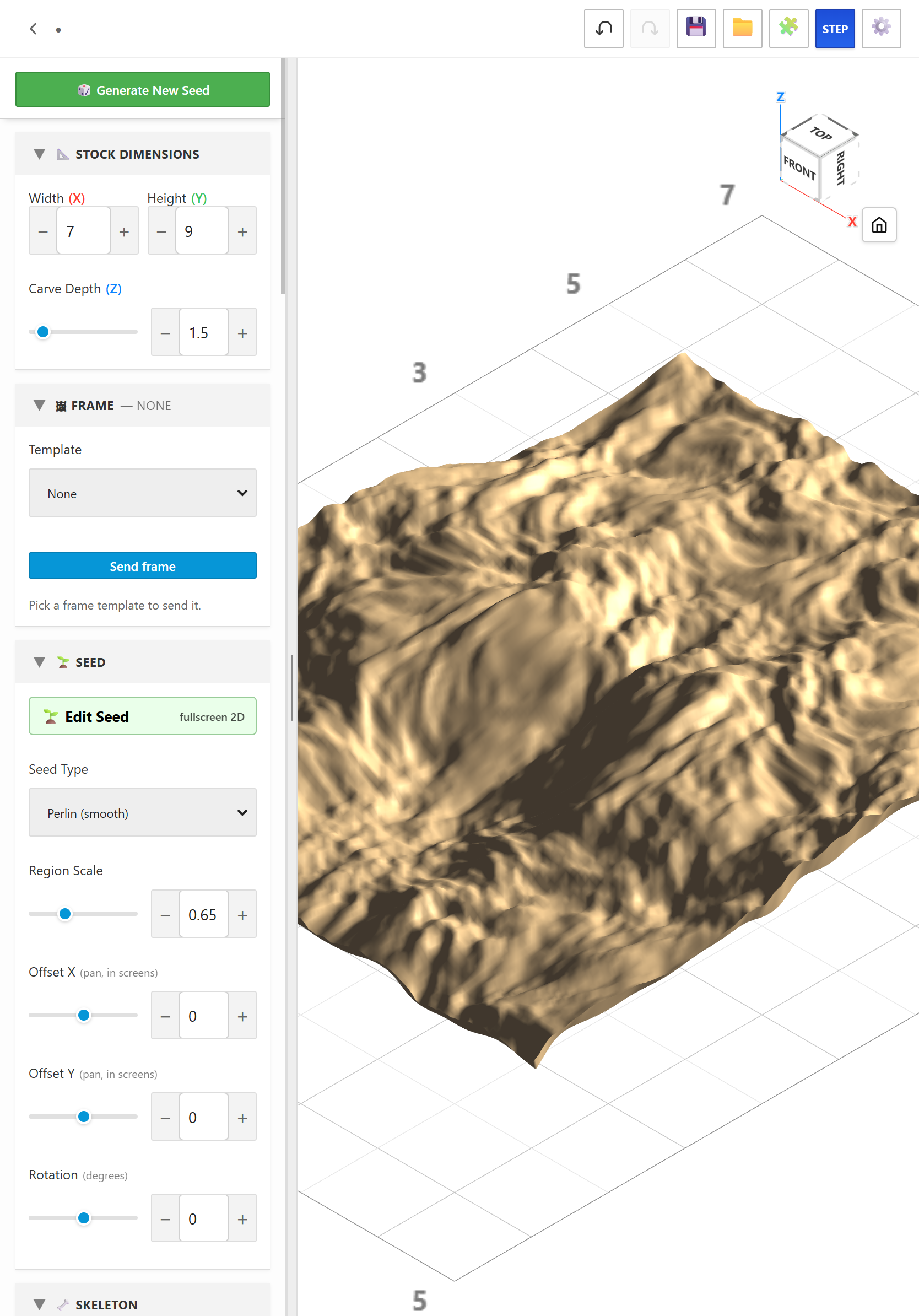This screenshot has height=1316, width=919.
Task: Increase Height (Y) with plus
Action: (242, 231)
